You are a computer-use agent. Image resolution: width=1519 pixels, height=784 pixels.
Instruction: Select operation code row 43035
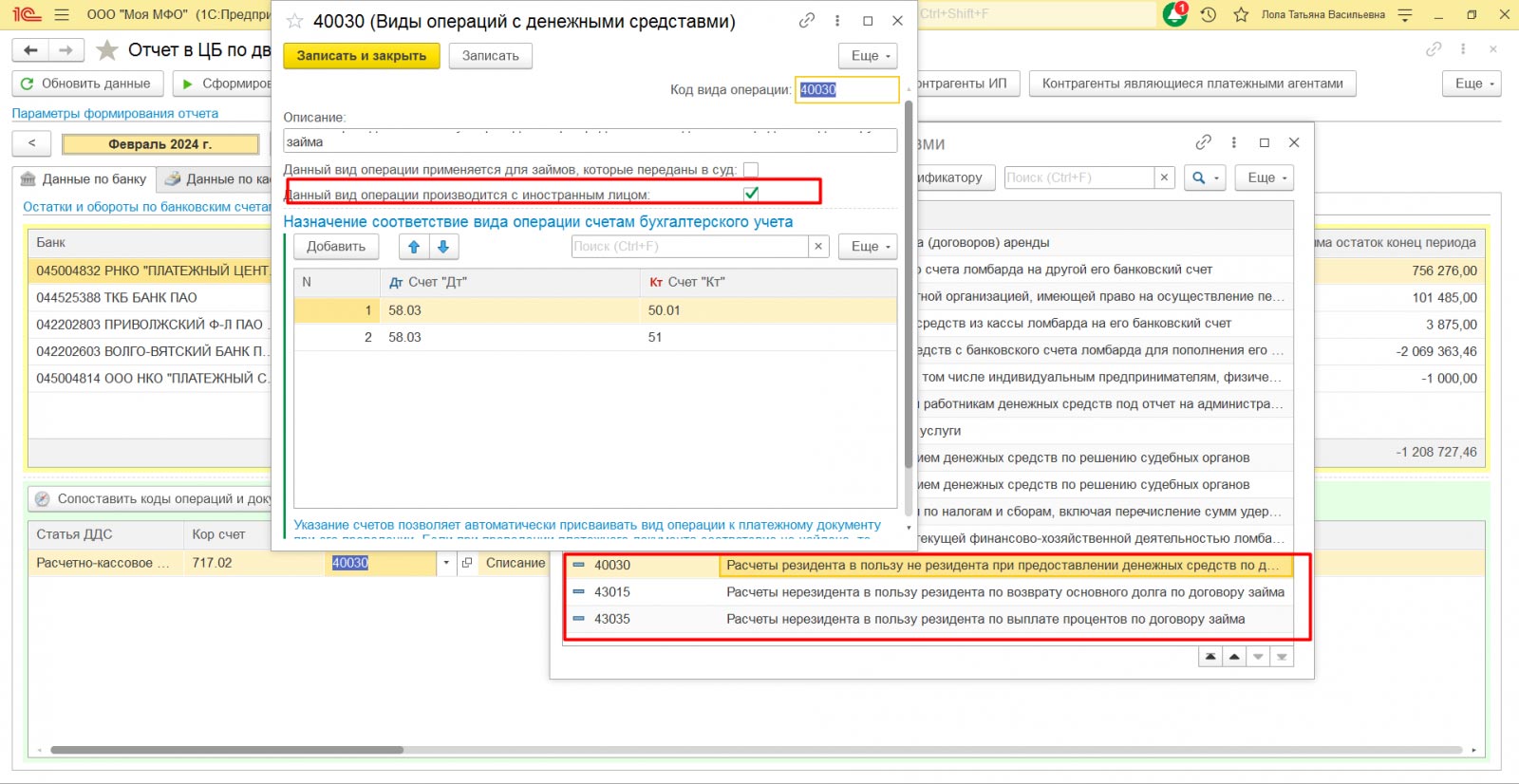[x=928, y=619]
